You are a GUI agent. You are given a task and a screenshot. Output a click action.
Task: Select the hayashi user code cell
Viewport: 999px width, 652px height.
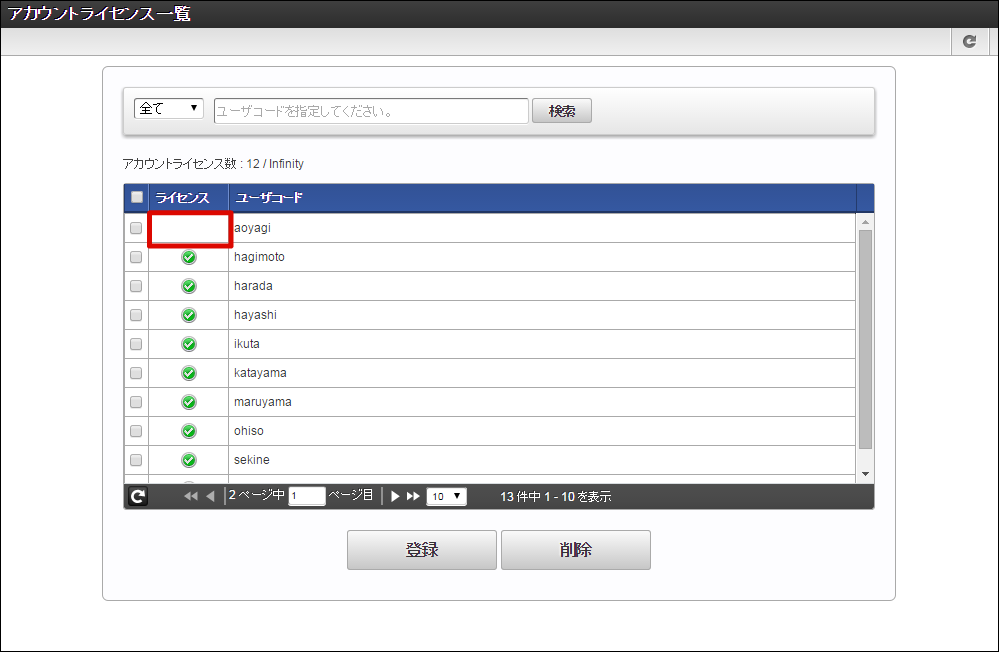coord(542,315)
